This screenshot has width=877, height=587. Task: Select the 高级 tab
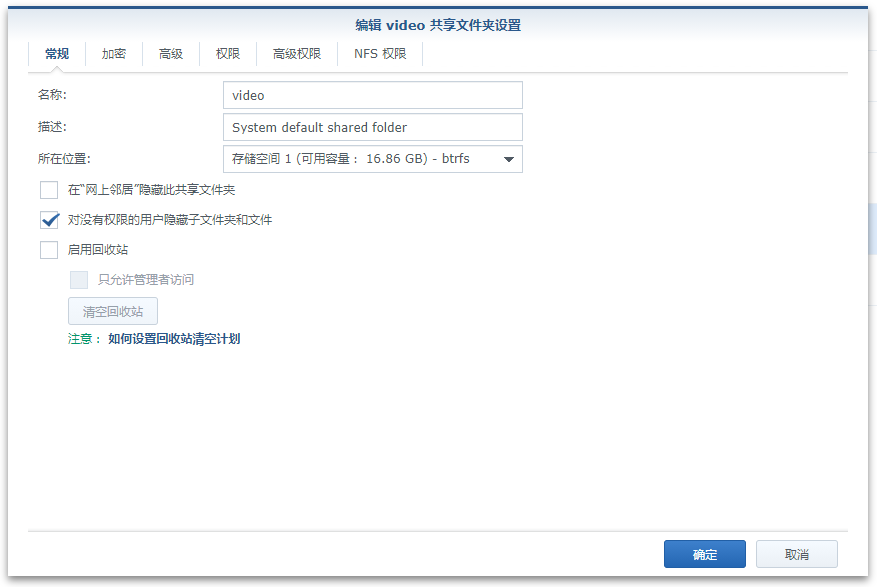coord(171,54)
